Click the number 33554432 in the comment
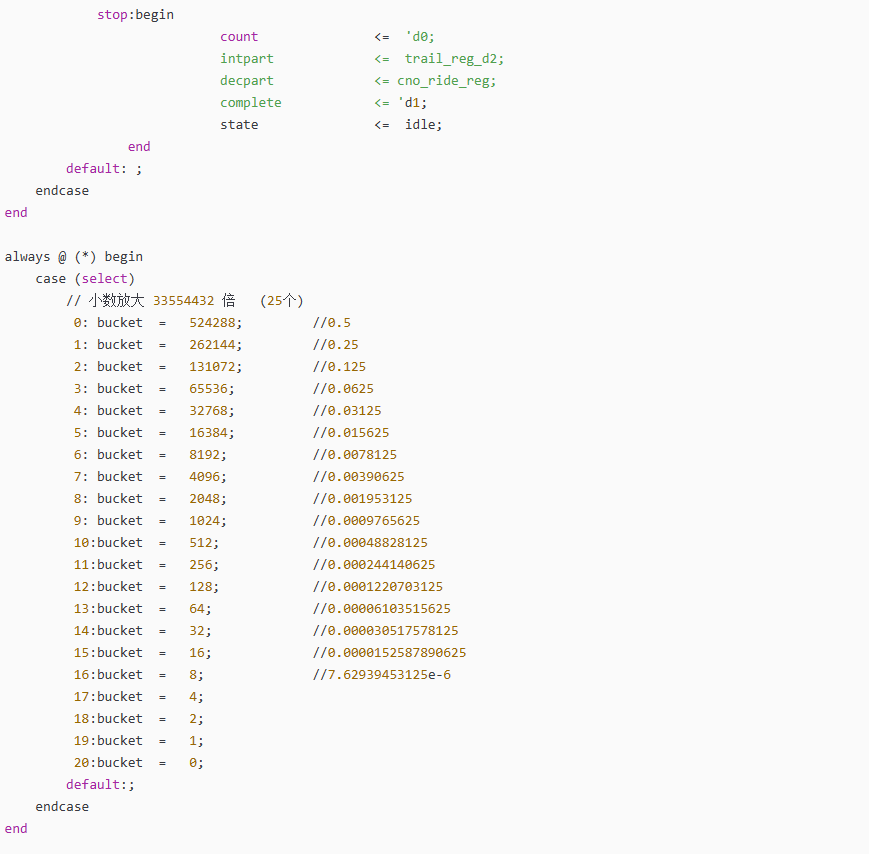The width and height of the screenshot is (869, 854). point(183,301)
